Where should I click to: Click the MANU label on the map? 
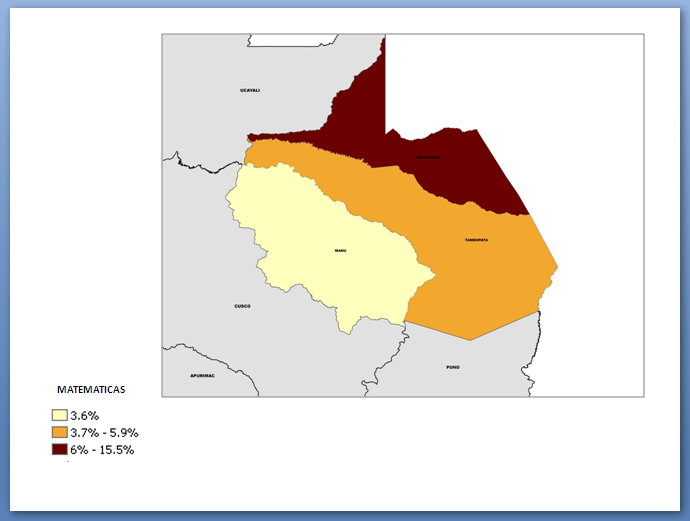click(x=340, y=250)
